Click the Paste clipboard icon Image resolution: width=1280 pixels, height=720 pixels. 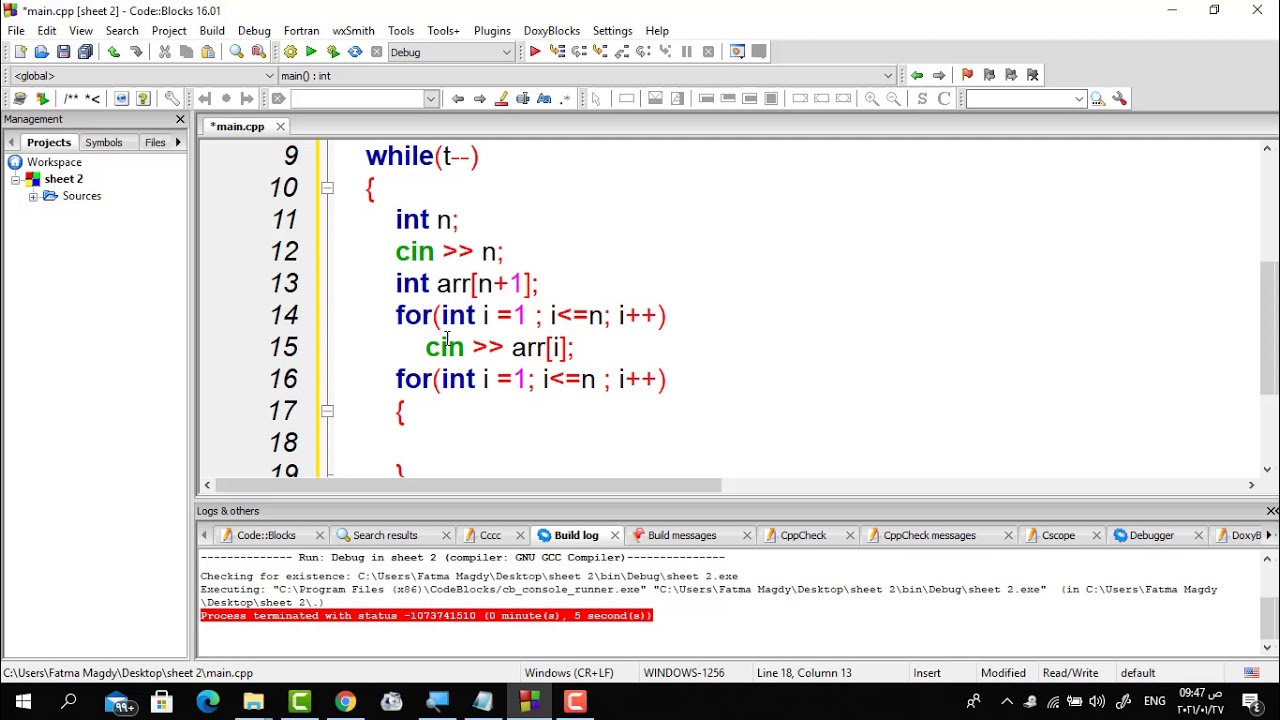coord(208,52)
